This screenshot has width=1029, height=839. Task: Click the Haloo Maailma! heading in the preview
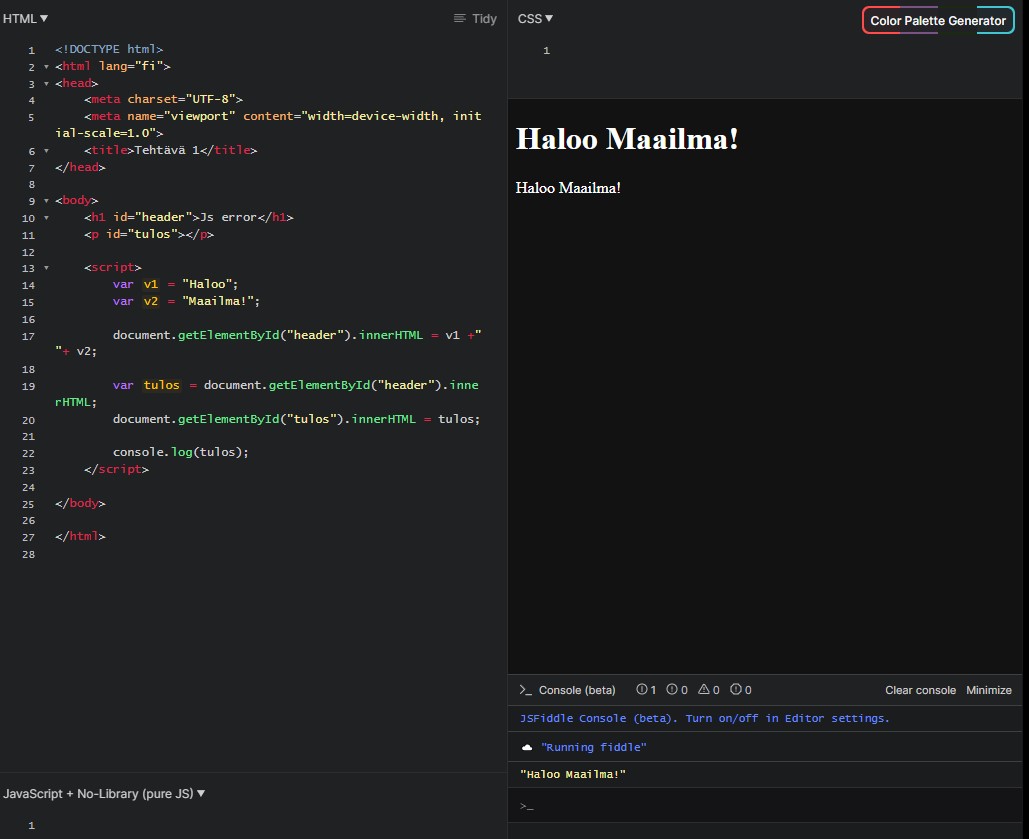(x=627, y=139)
